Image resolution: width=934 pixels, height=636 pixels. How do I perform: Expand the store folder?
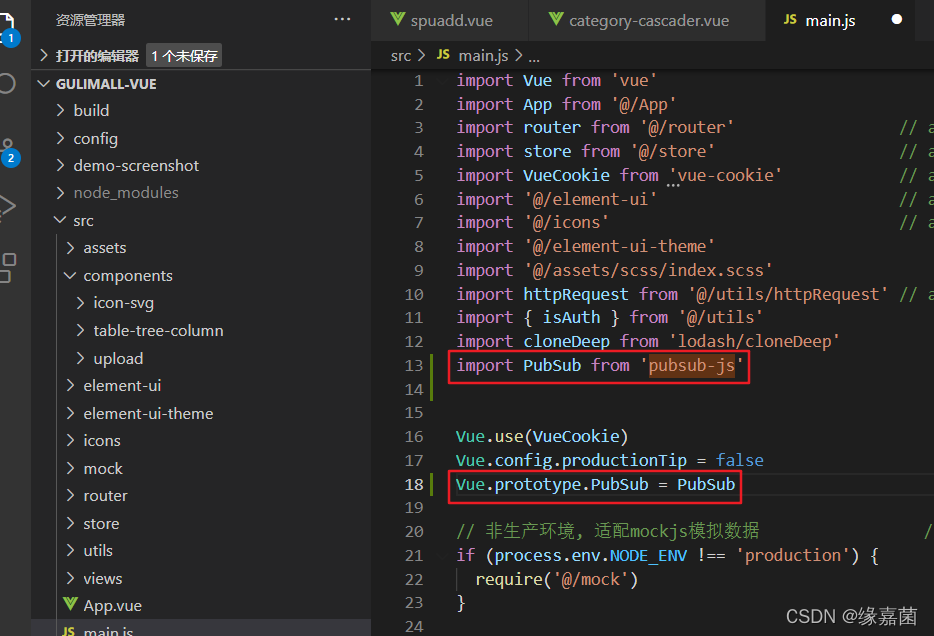(70, 523)
